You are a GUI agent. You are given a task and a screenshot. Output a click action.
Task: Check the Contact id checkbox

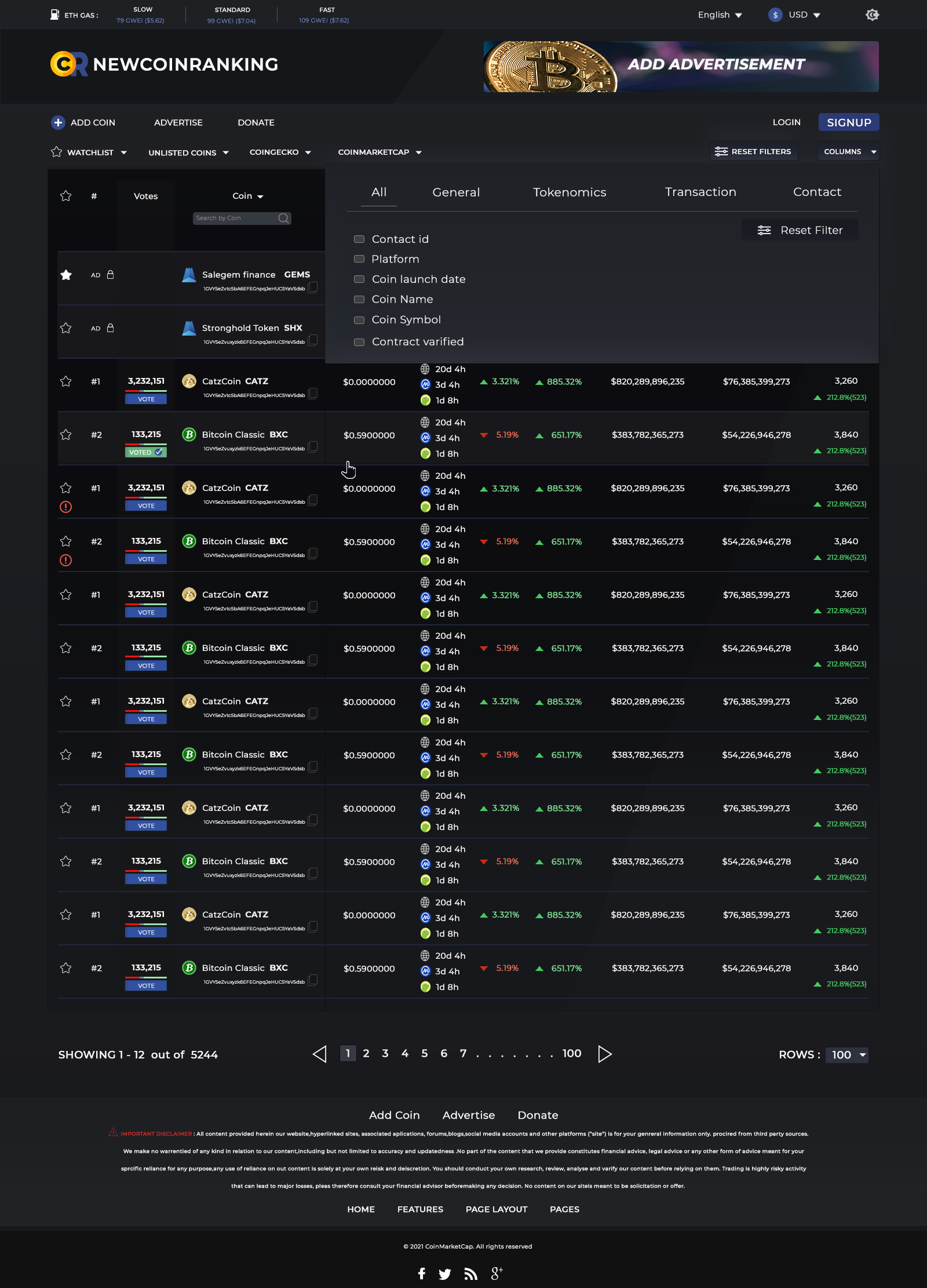coord(359,239)
